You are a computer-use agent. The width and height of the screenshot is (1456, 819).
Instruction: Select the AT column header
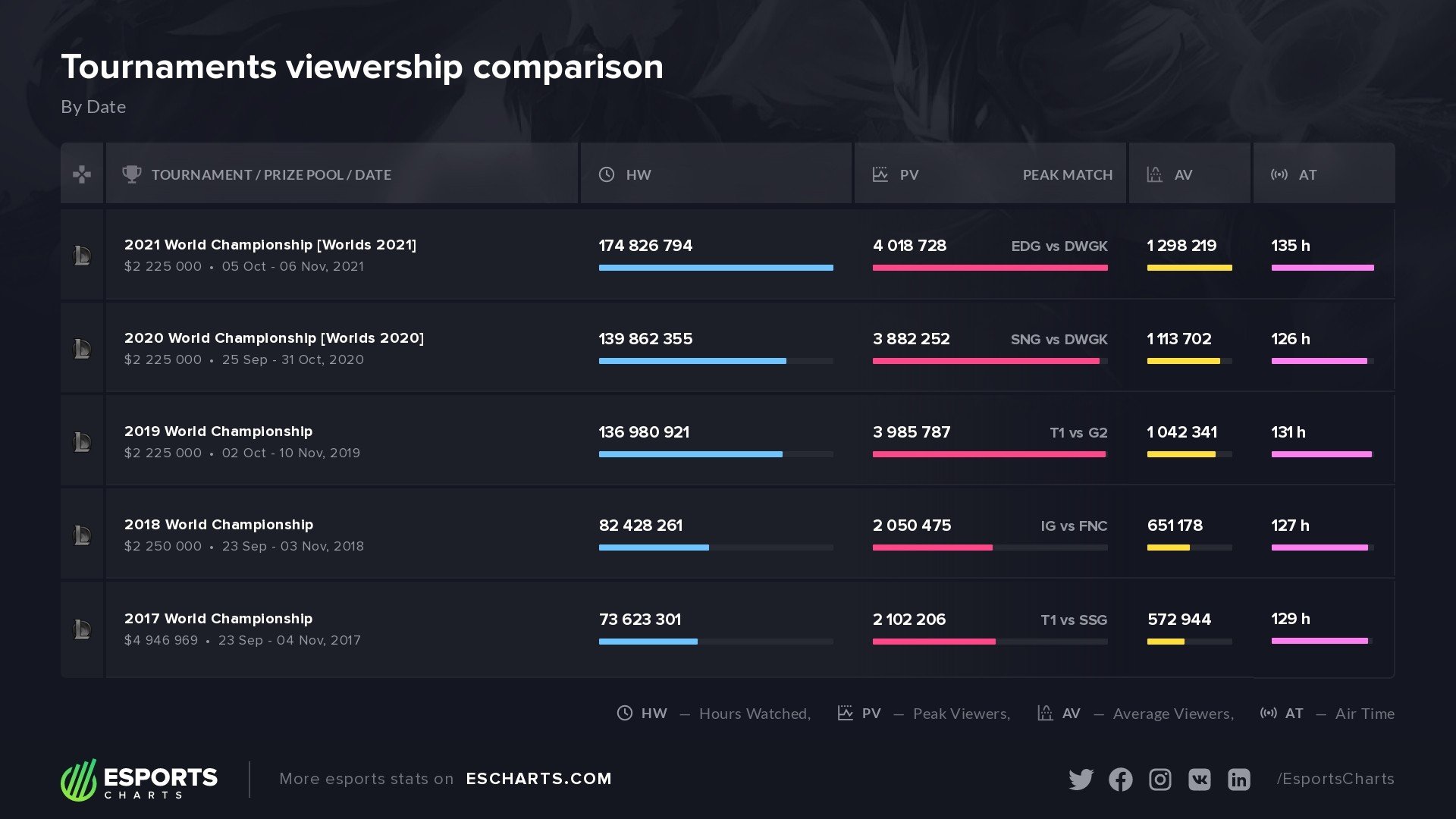point(1307,174)
